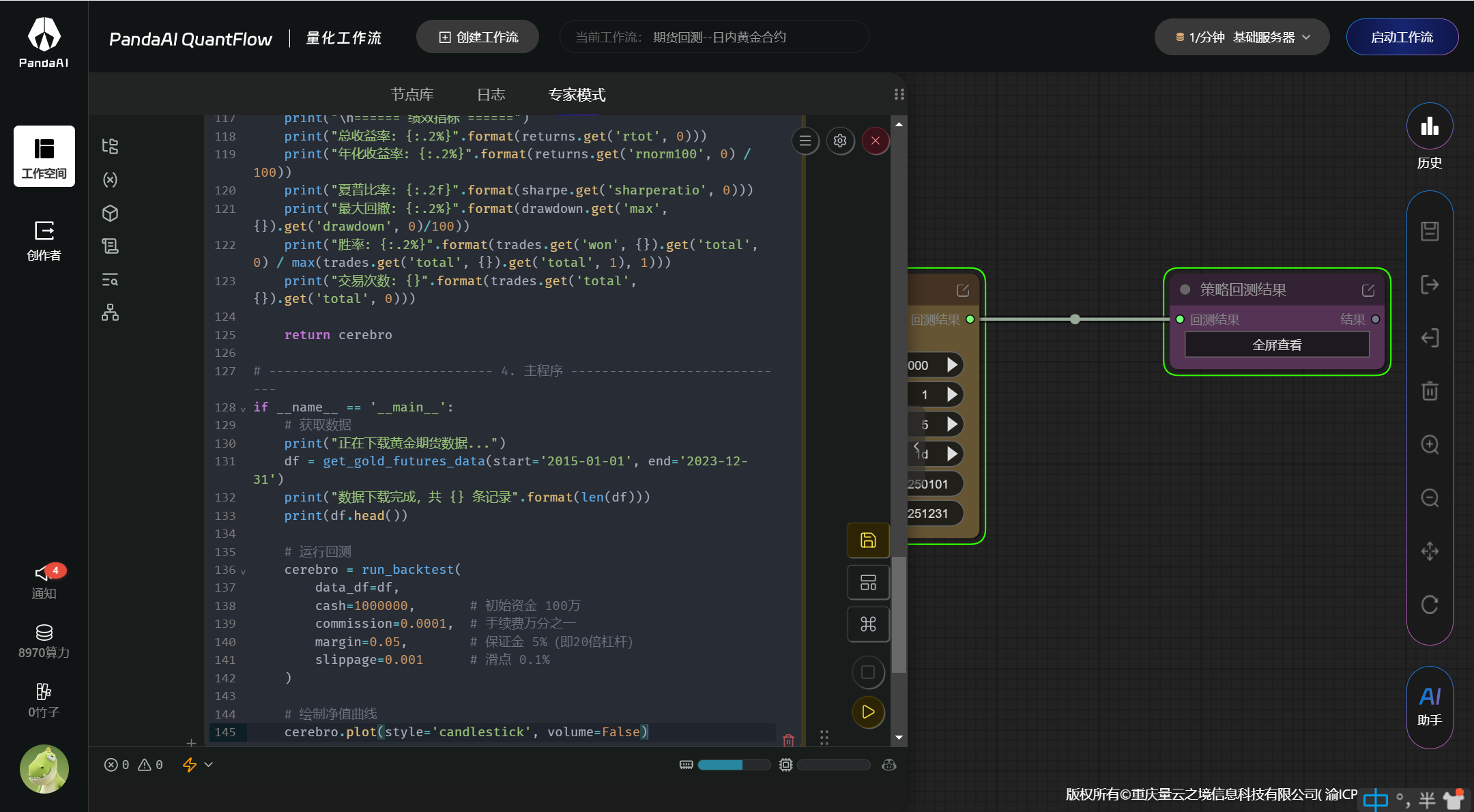Image resolution: width=1474 pixels, height=812 pixels.
Task: Delete the cell using red trash icon
Action: [788, 740]
